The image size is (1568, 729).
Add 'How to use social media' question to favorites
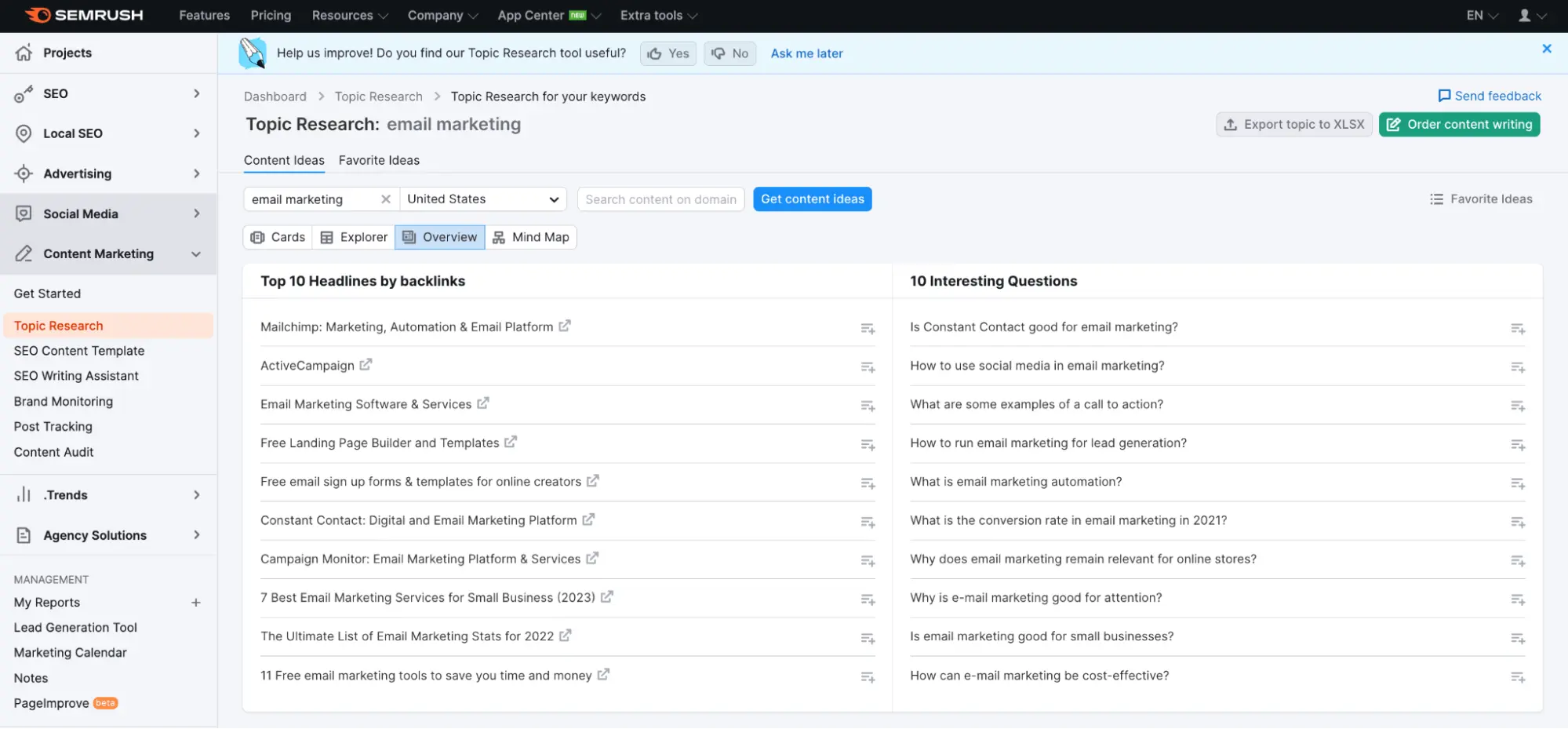click(1518, 367)
